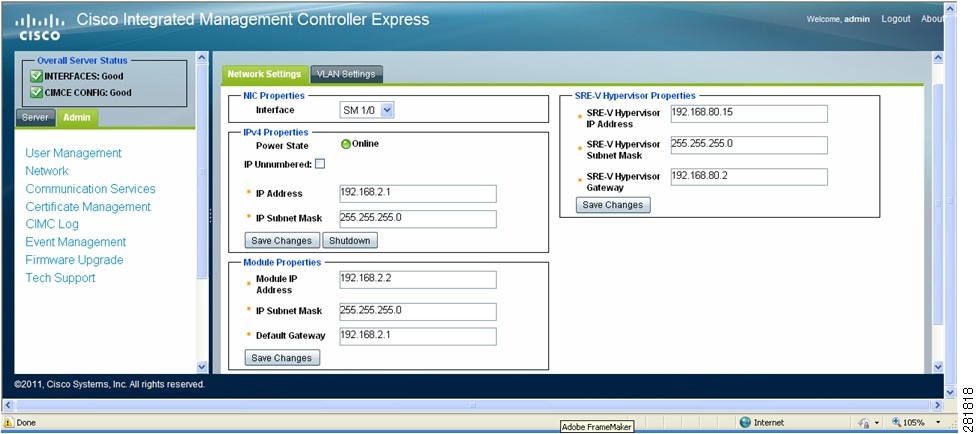Open User Management link

click(x=73, y=153)
